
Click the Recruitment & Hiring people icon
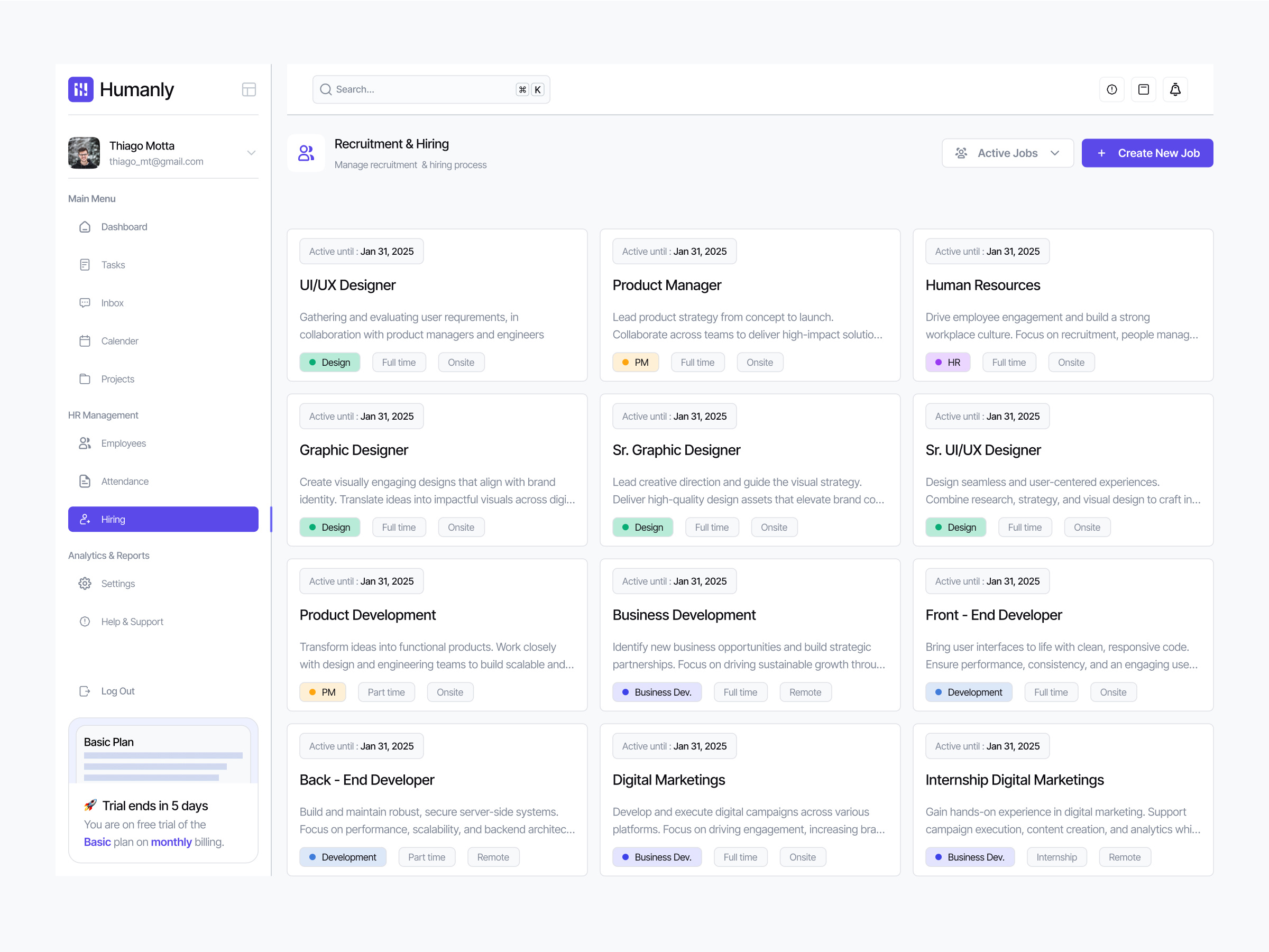306,153
